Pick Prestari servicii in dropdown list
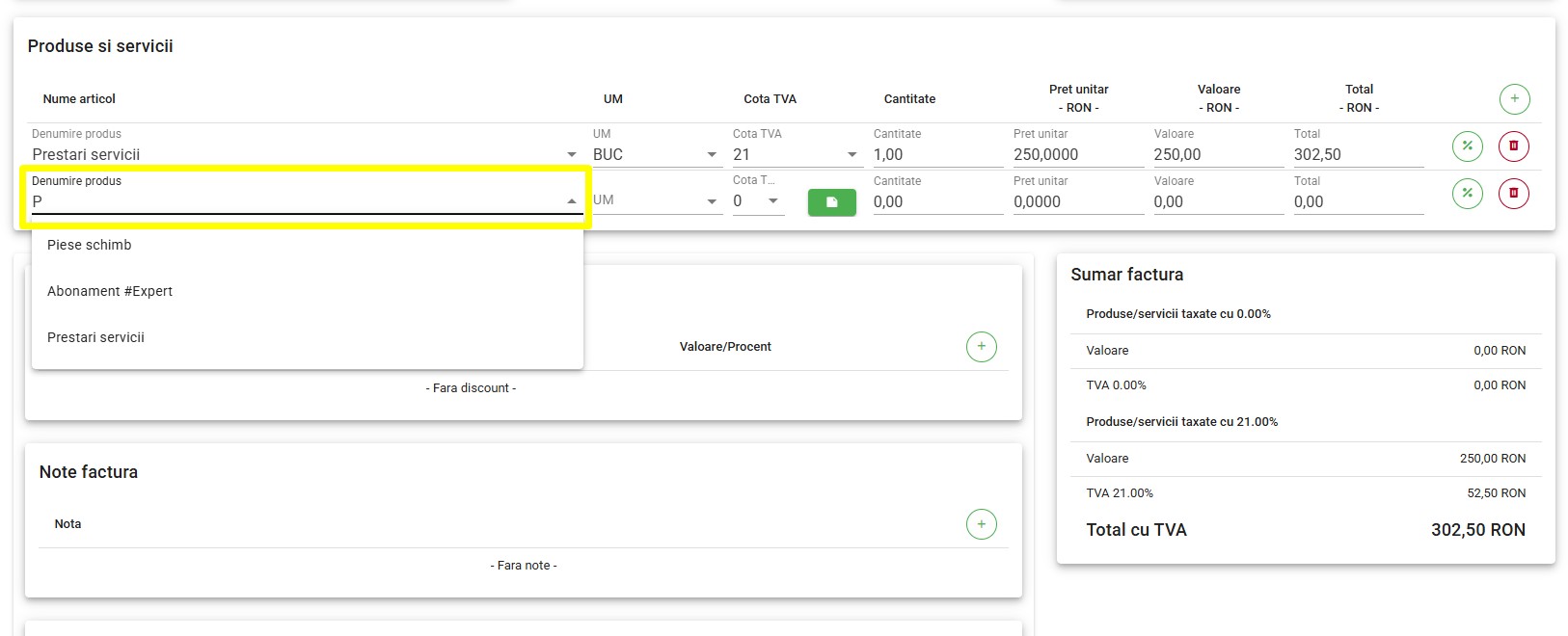Image resolution: width=1568 pixels, height=636 pixels. pos(95,337)
